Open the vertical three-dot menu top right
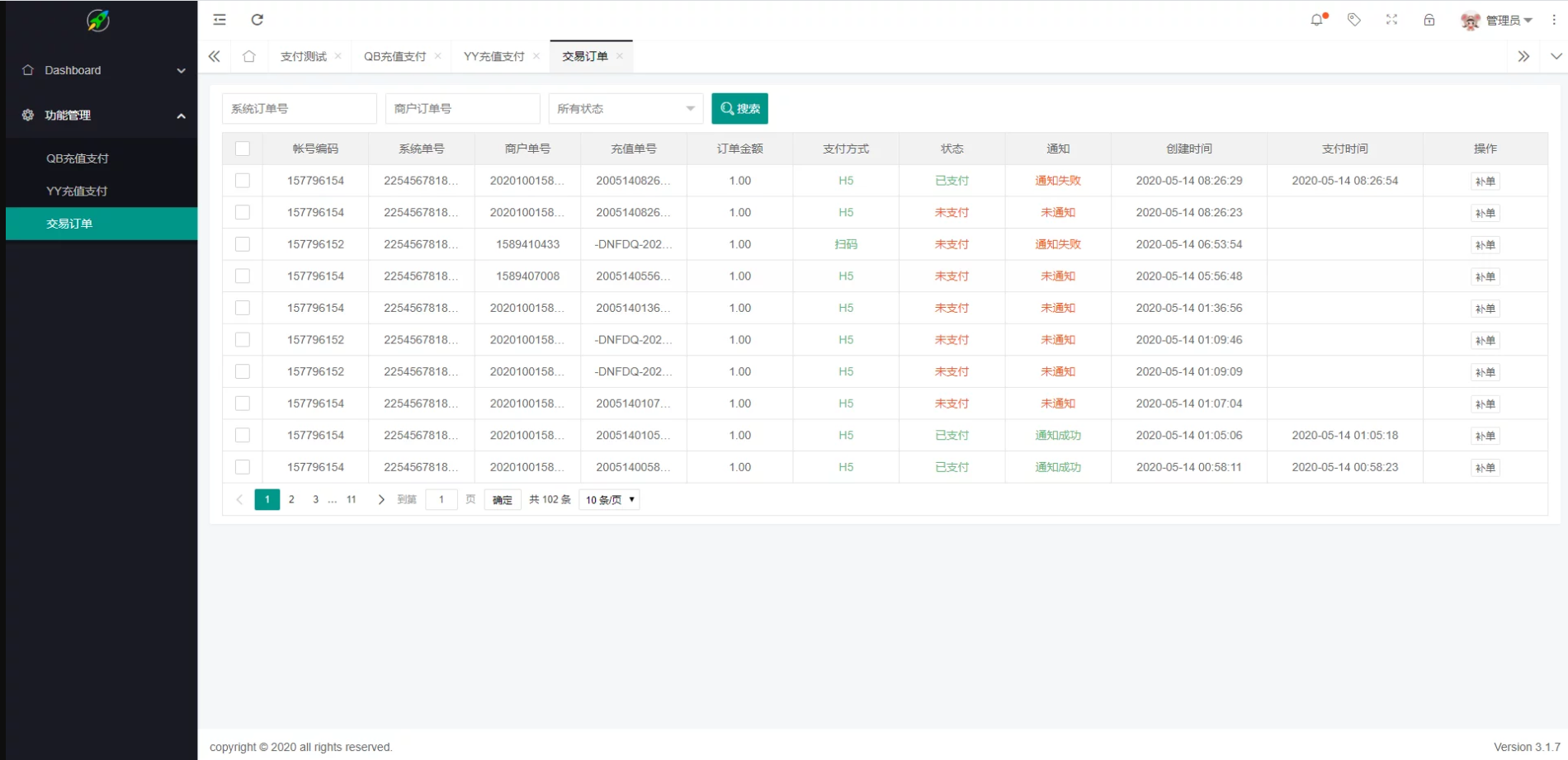The image size is (1568, 760). 1554,19
